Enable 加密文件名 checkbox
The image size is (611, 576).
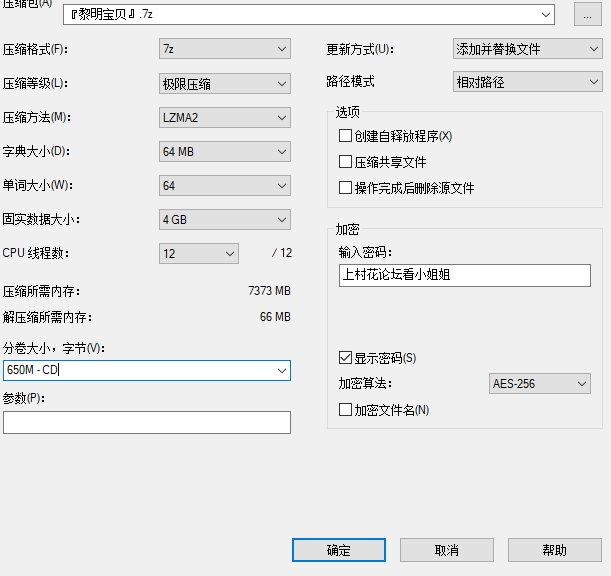(346, 410)
